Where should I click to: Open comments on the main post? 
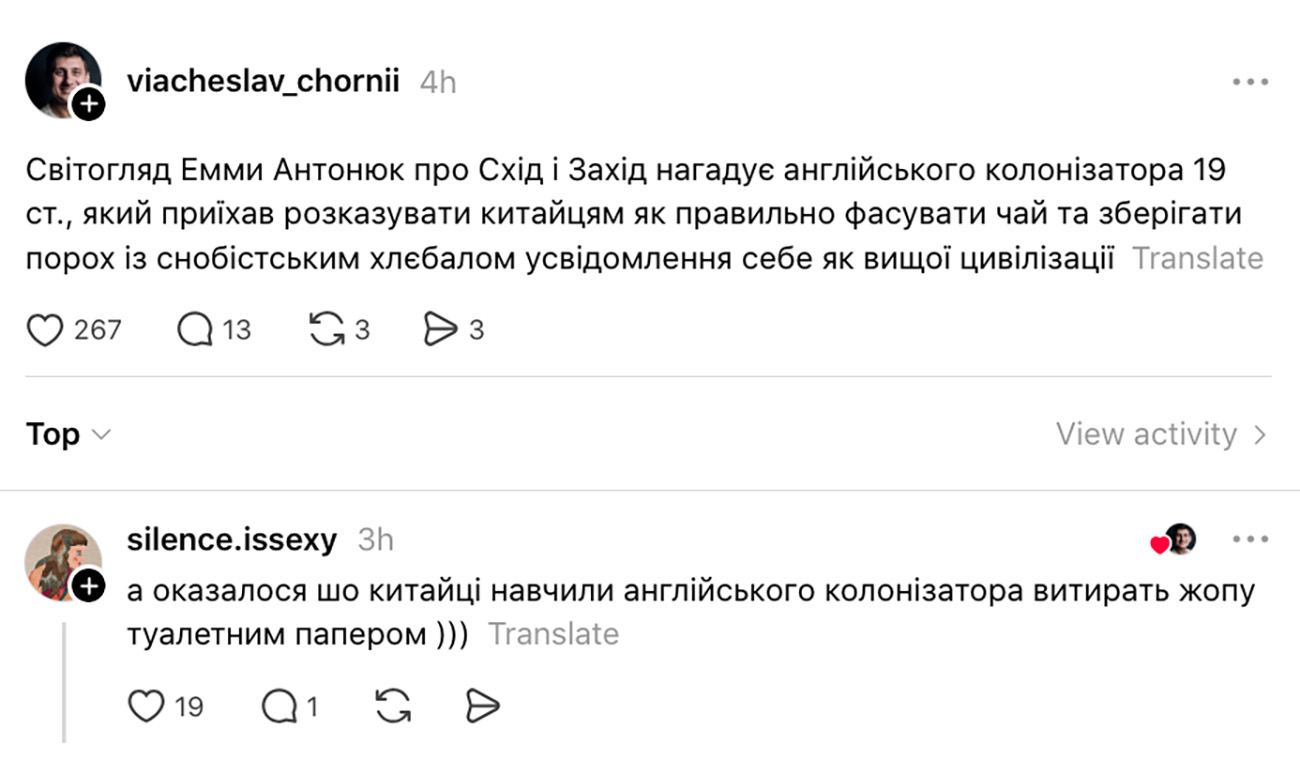coord(195,330)
